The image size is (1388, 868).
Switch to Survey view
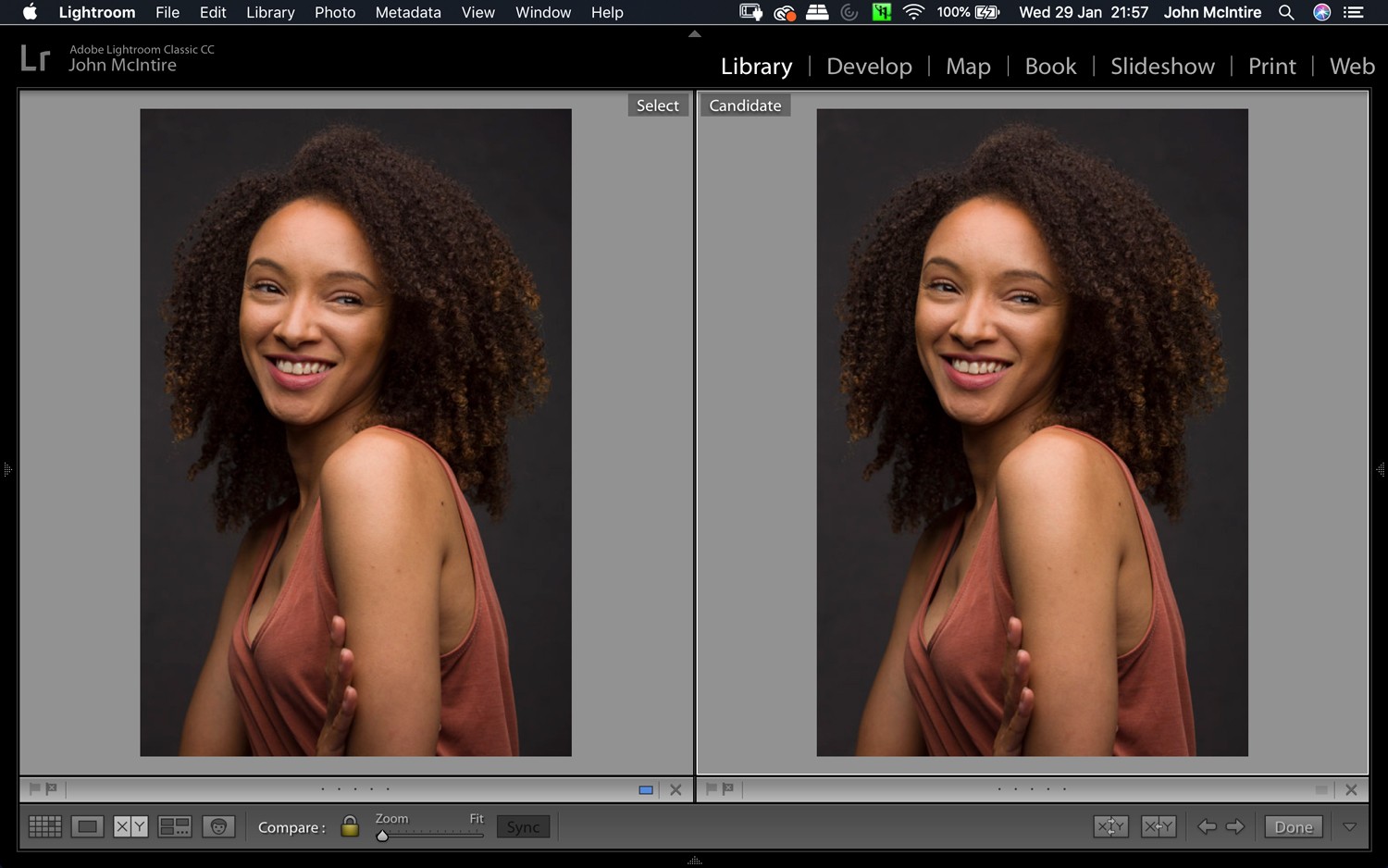[x=175, y=826]
